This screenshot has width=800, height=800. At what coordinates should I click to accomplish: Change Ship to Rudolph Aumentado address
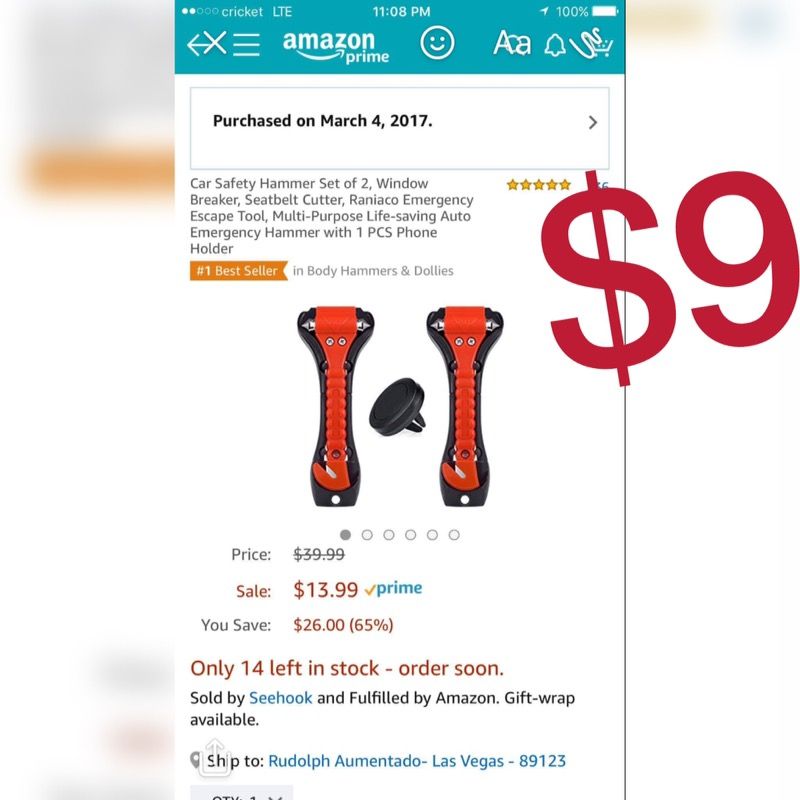[417, 761]
